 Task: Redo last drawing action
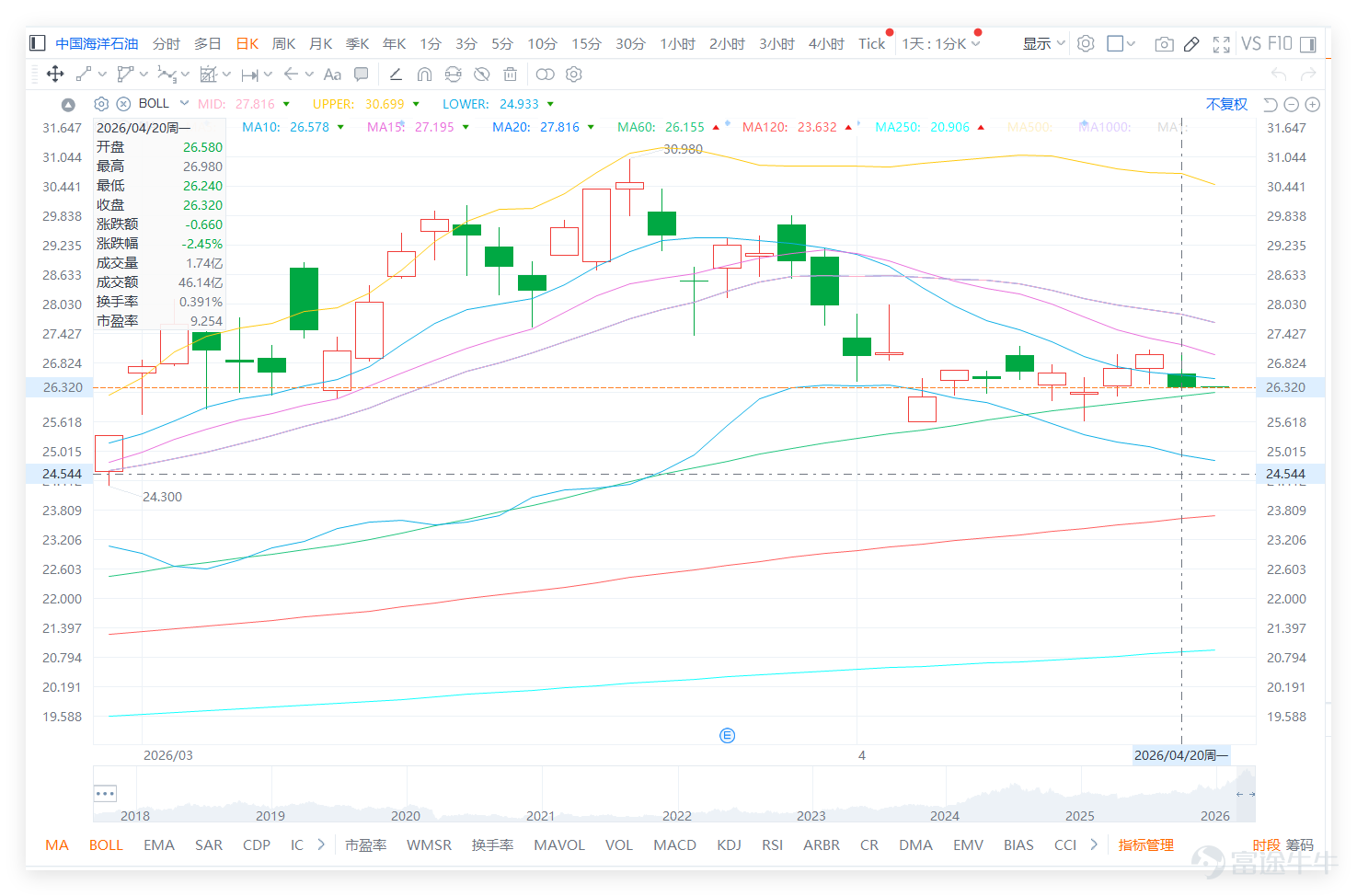click(1309, 75)
